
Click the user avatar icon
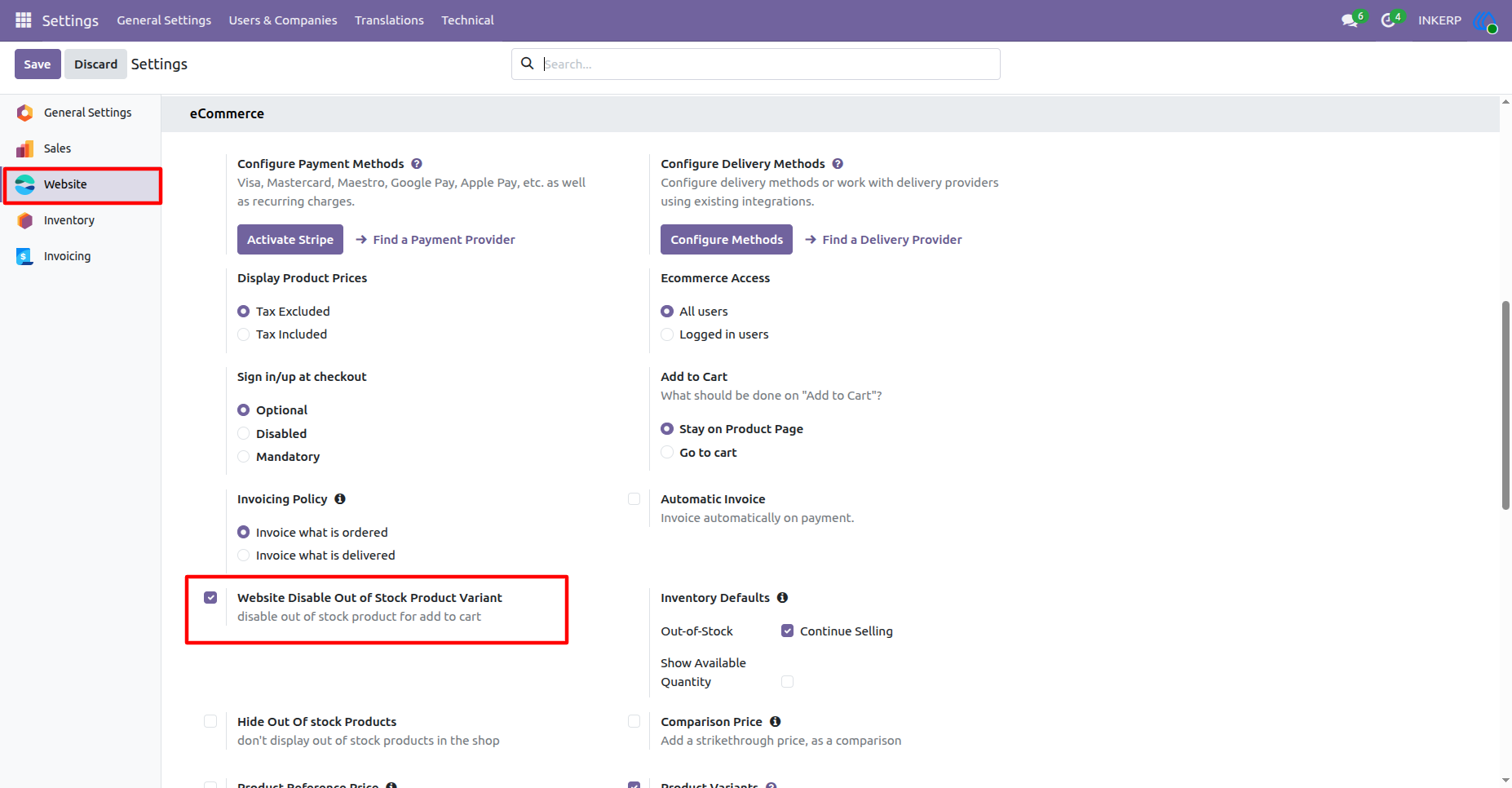1485,20
